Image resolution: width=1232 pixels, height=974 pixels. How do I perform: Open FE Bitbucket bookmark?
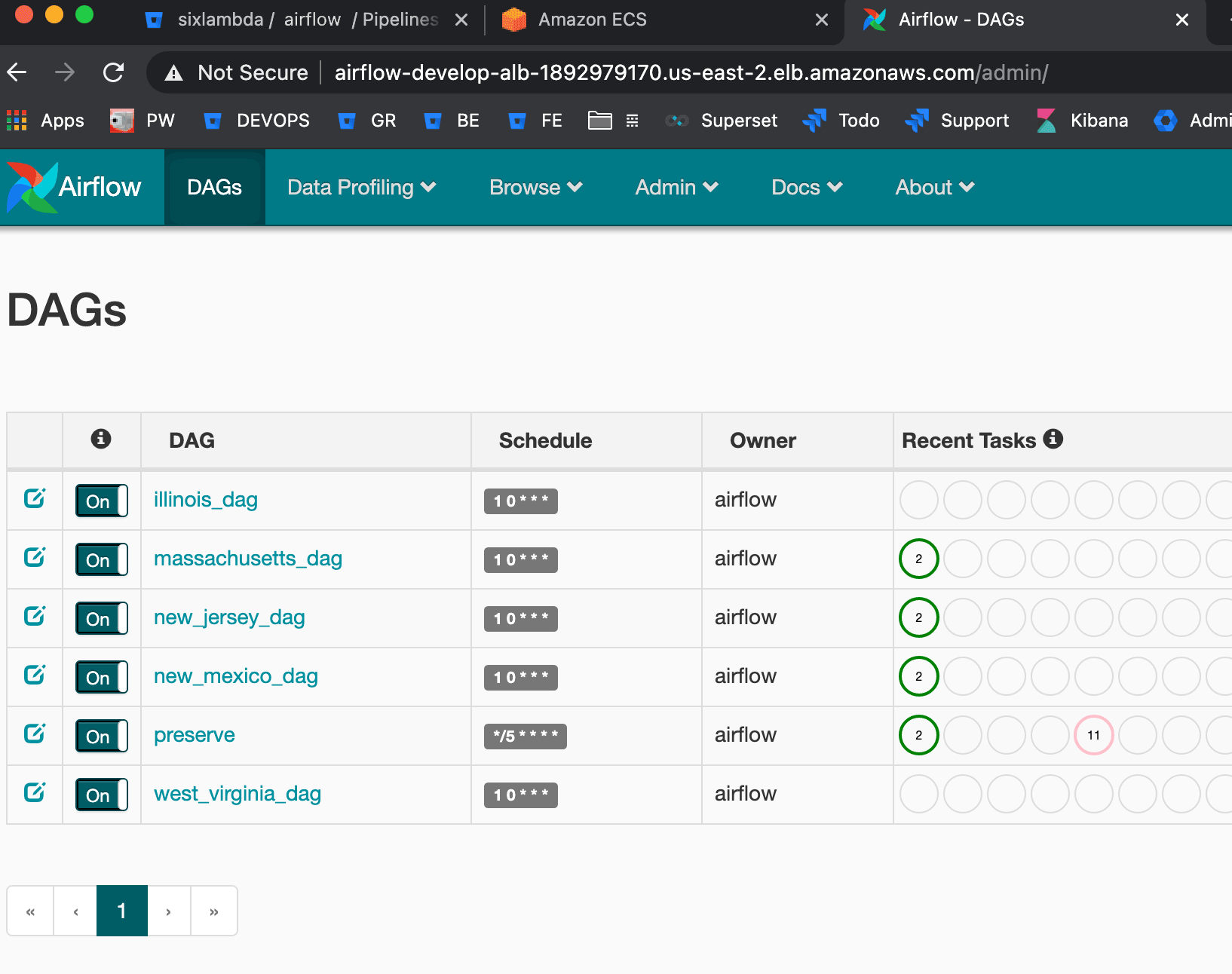(x=535, y=121)
